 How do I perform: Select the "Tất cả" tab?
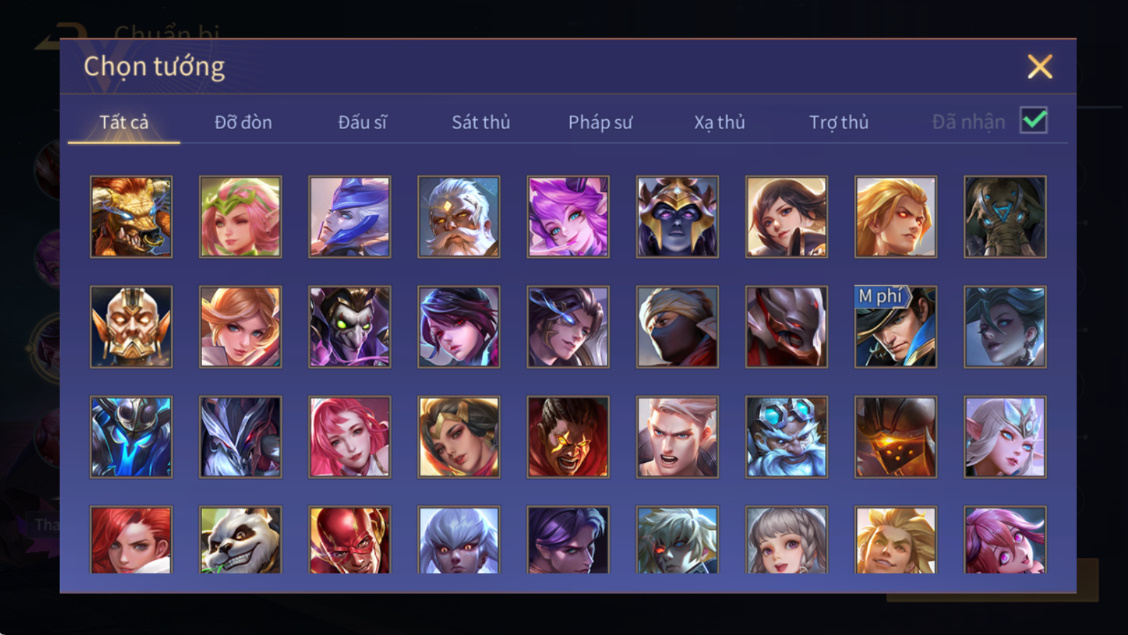click(x=124, y=122)
